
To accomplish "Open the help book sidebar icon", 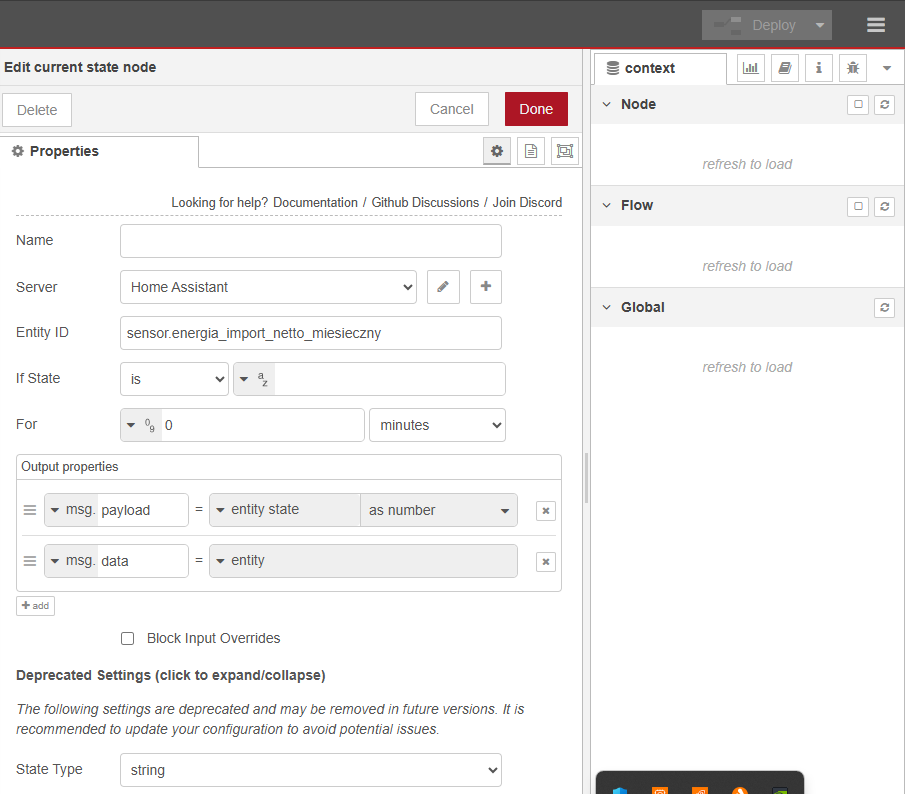I will [785, 68].
